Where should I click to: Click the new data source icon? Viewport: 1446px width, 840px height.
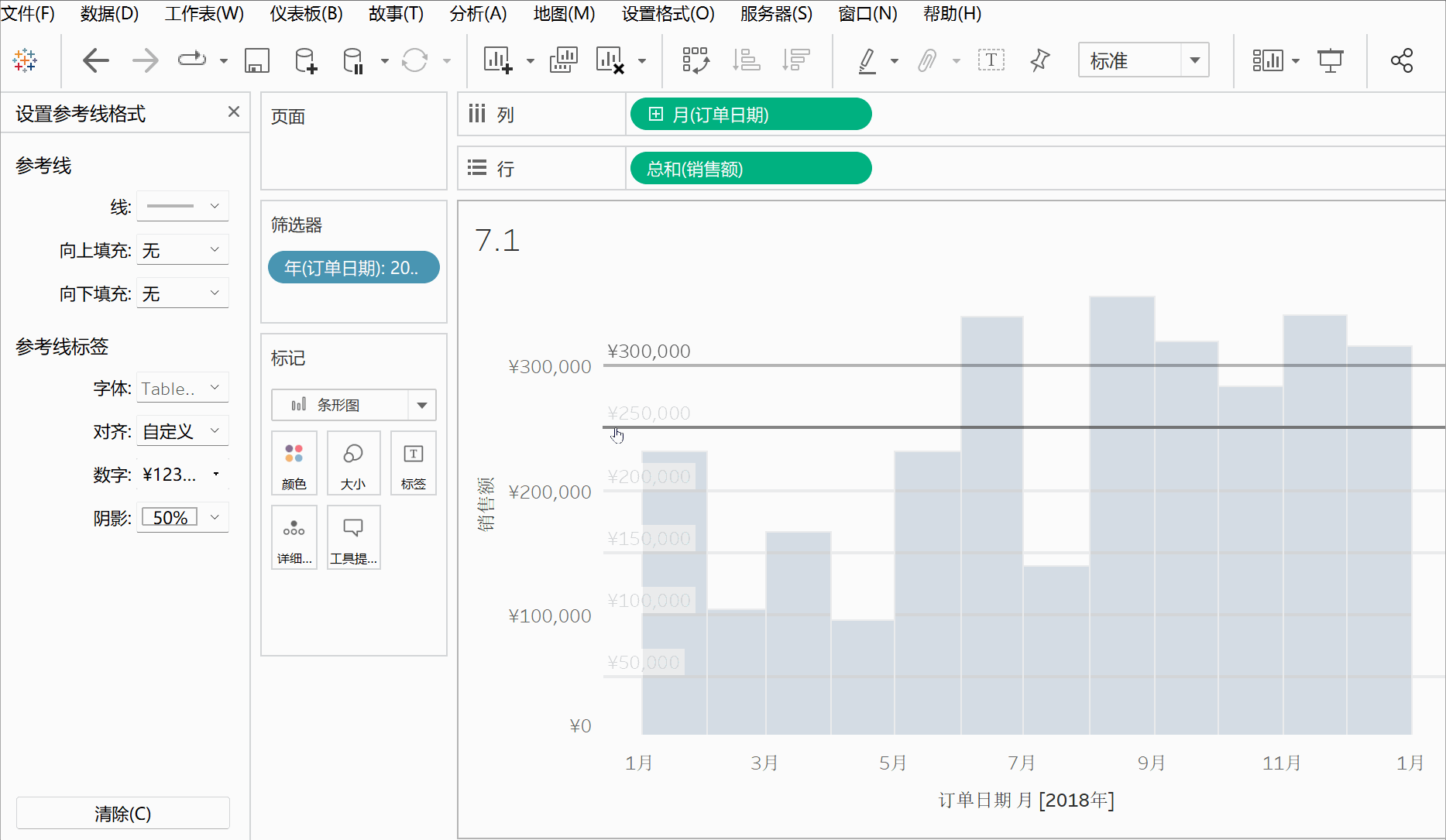point(305,60)
